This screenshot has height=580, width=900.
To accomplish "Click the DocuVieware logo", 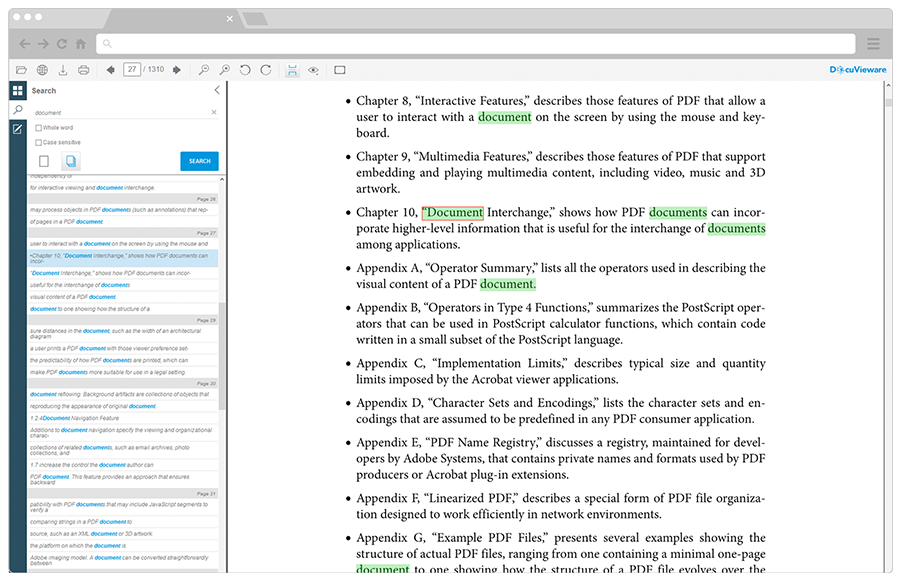I will pyautogui.click(x=858, y=69).
